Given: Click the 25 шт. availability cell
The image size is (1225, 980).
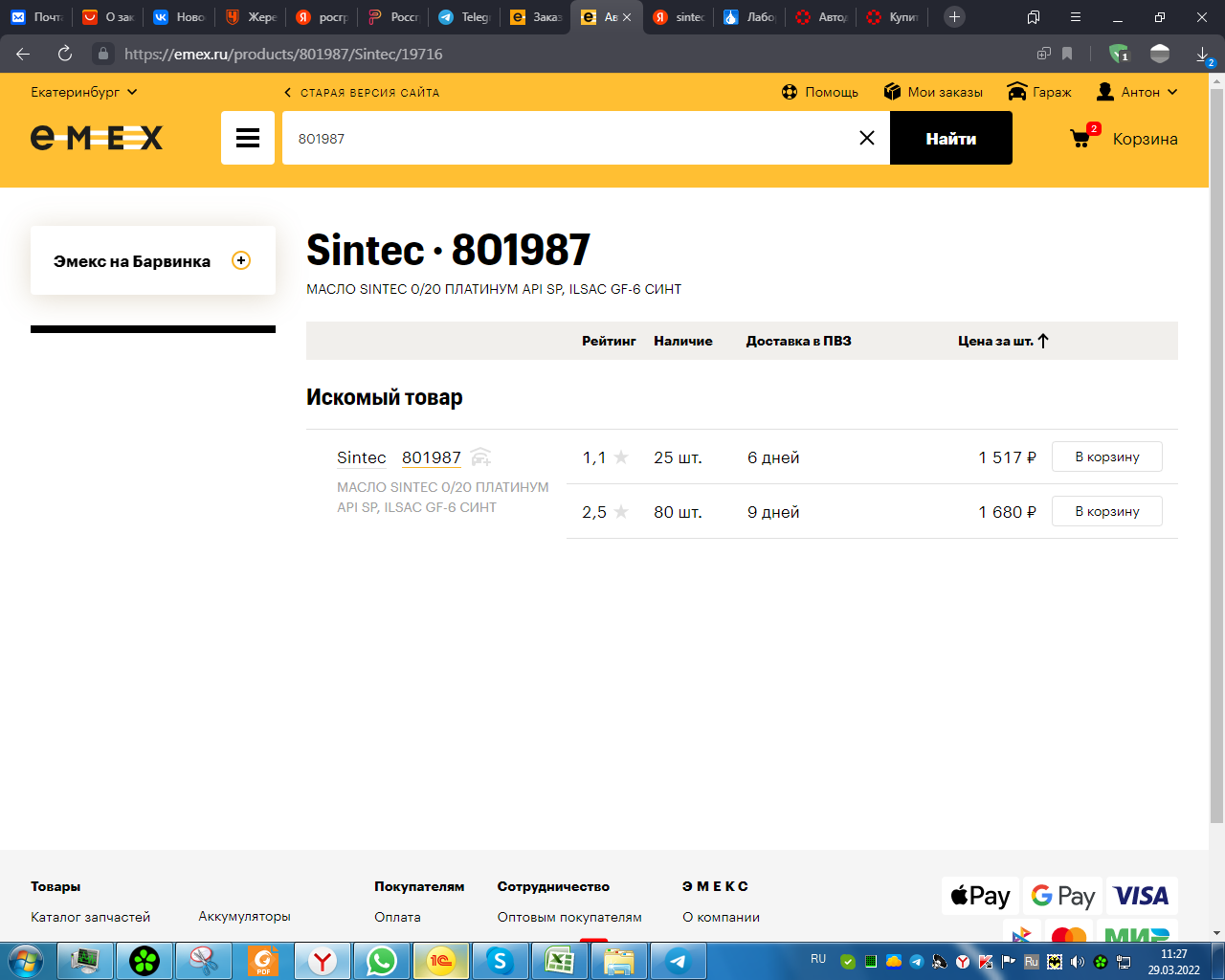Looking at the screenshot, I should (x=678, y=457).
